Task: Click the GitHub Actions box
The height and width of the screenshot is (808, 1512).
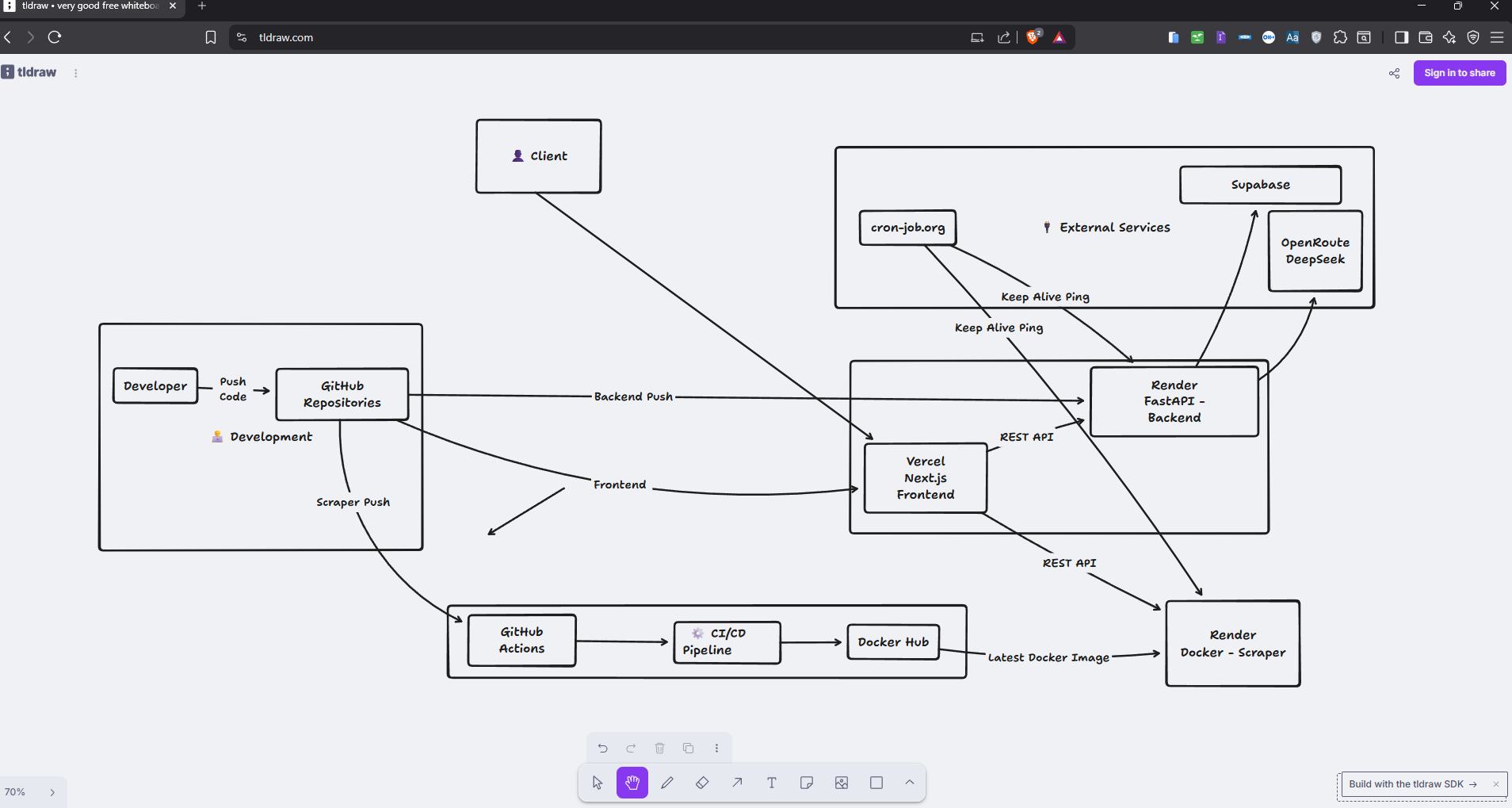Action: pos(521,640)
